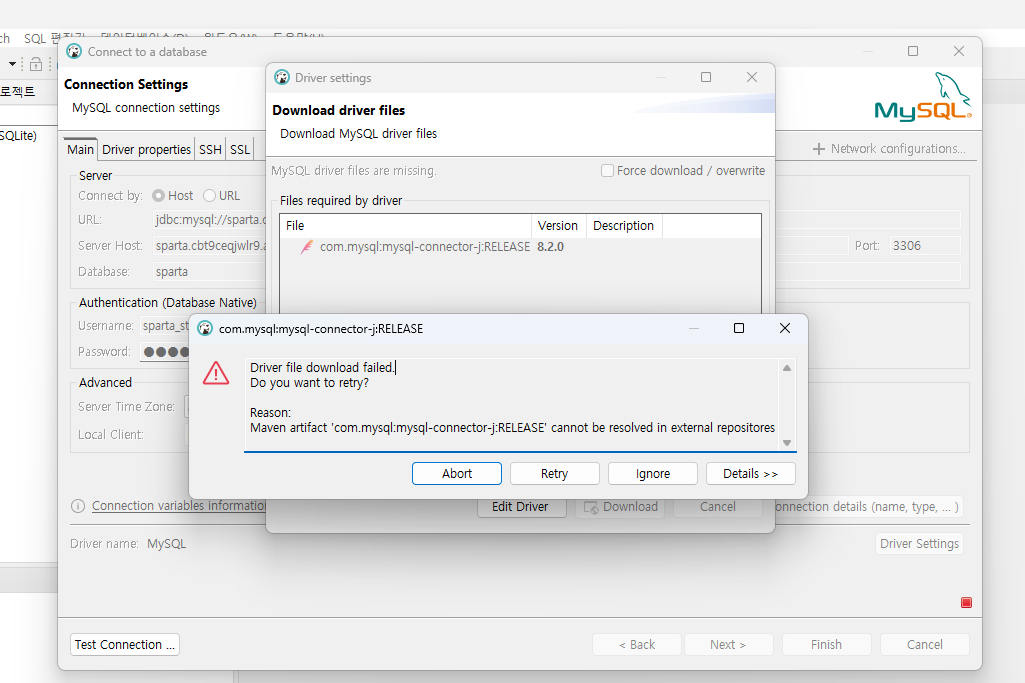Click the Driver settings window app icon
1025x683 pixels.
(x=282, y=77)
